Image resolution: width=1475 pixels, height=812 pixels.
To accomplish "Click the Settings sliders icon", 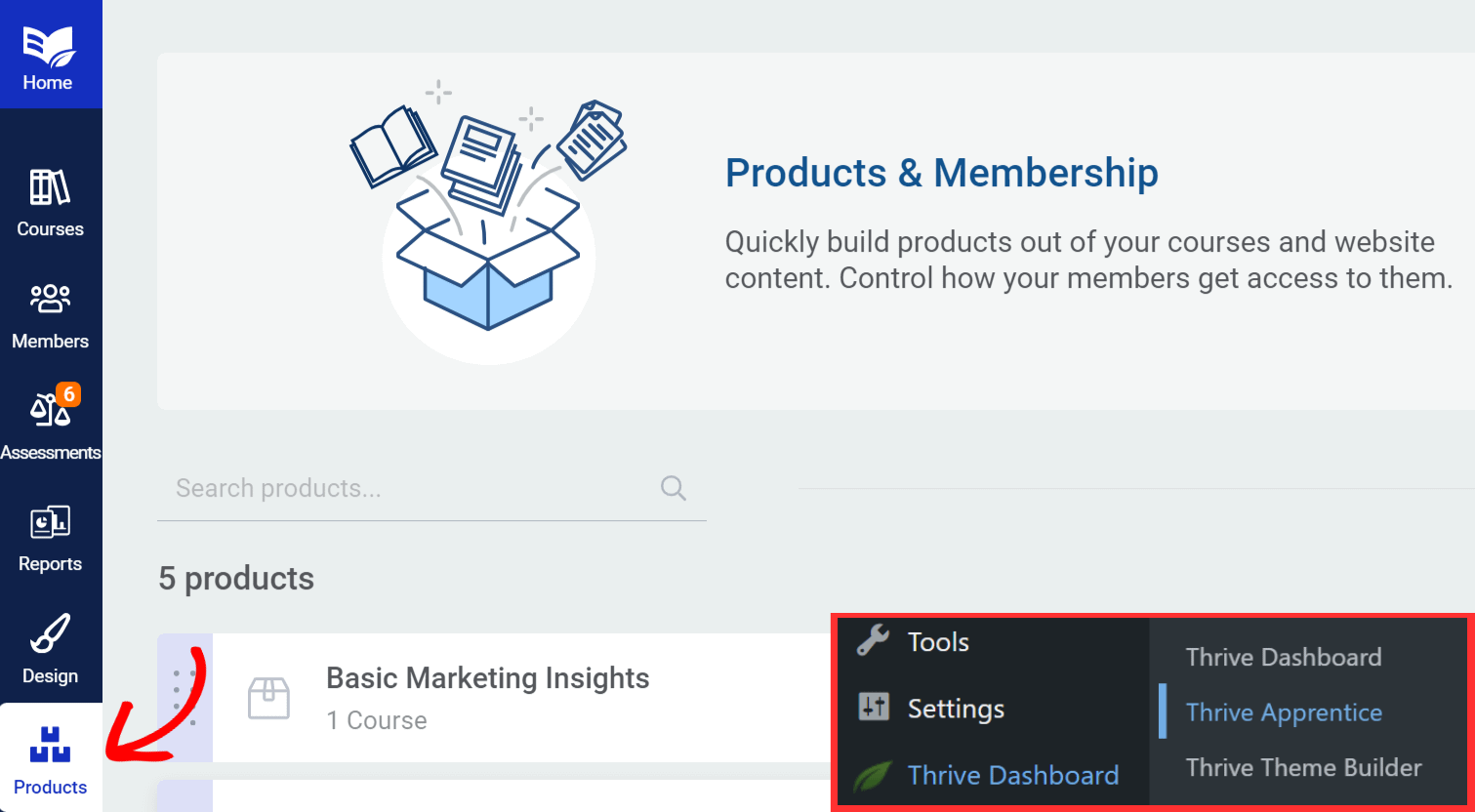I will [x=874, y=708].
